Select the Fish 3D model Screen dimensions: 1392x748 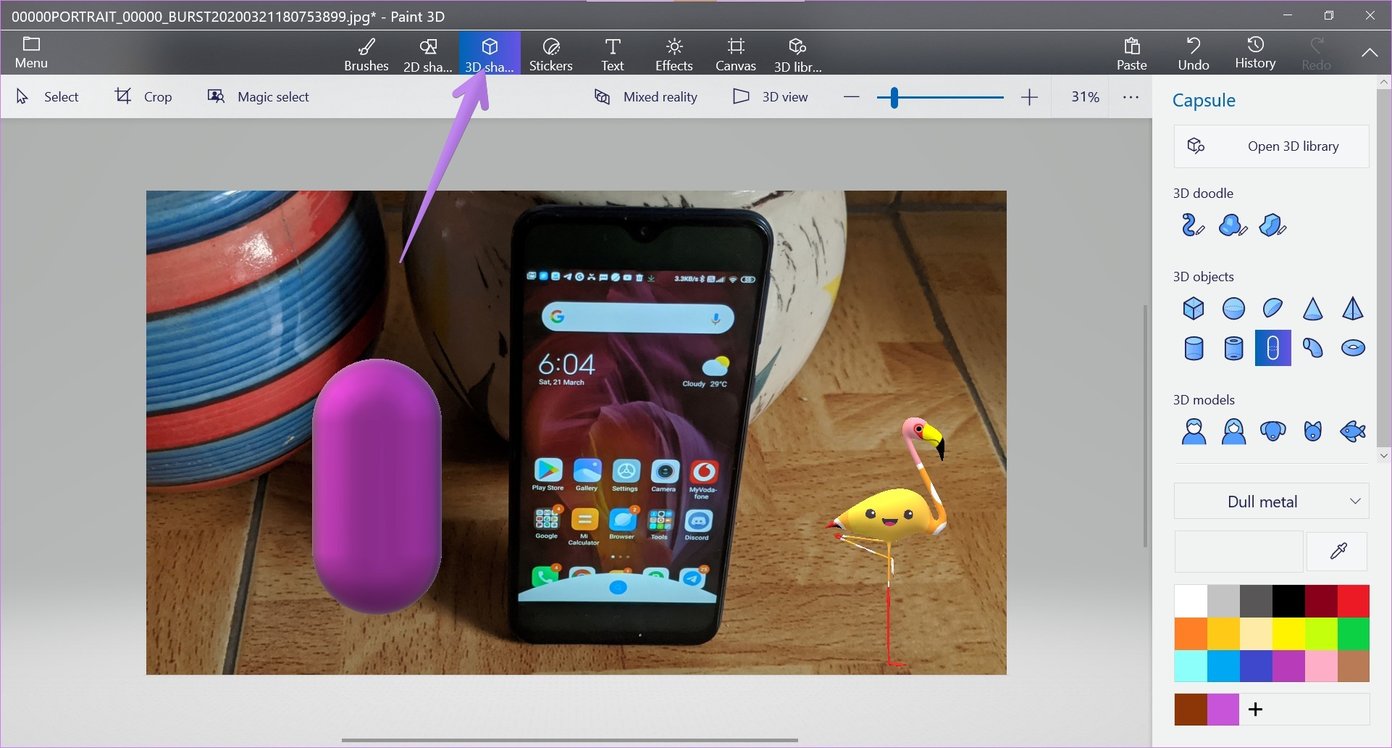tap(1352, 431)
